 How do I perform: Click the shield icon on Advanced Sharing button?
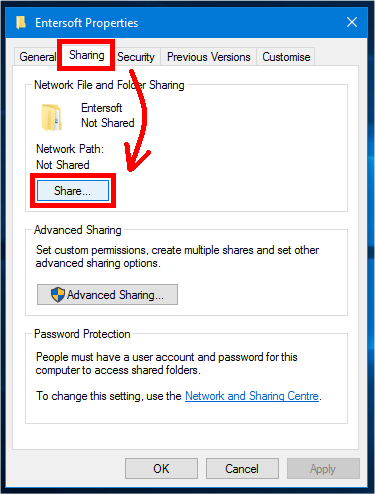[x=58, y=295]
